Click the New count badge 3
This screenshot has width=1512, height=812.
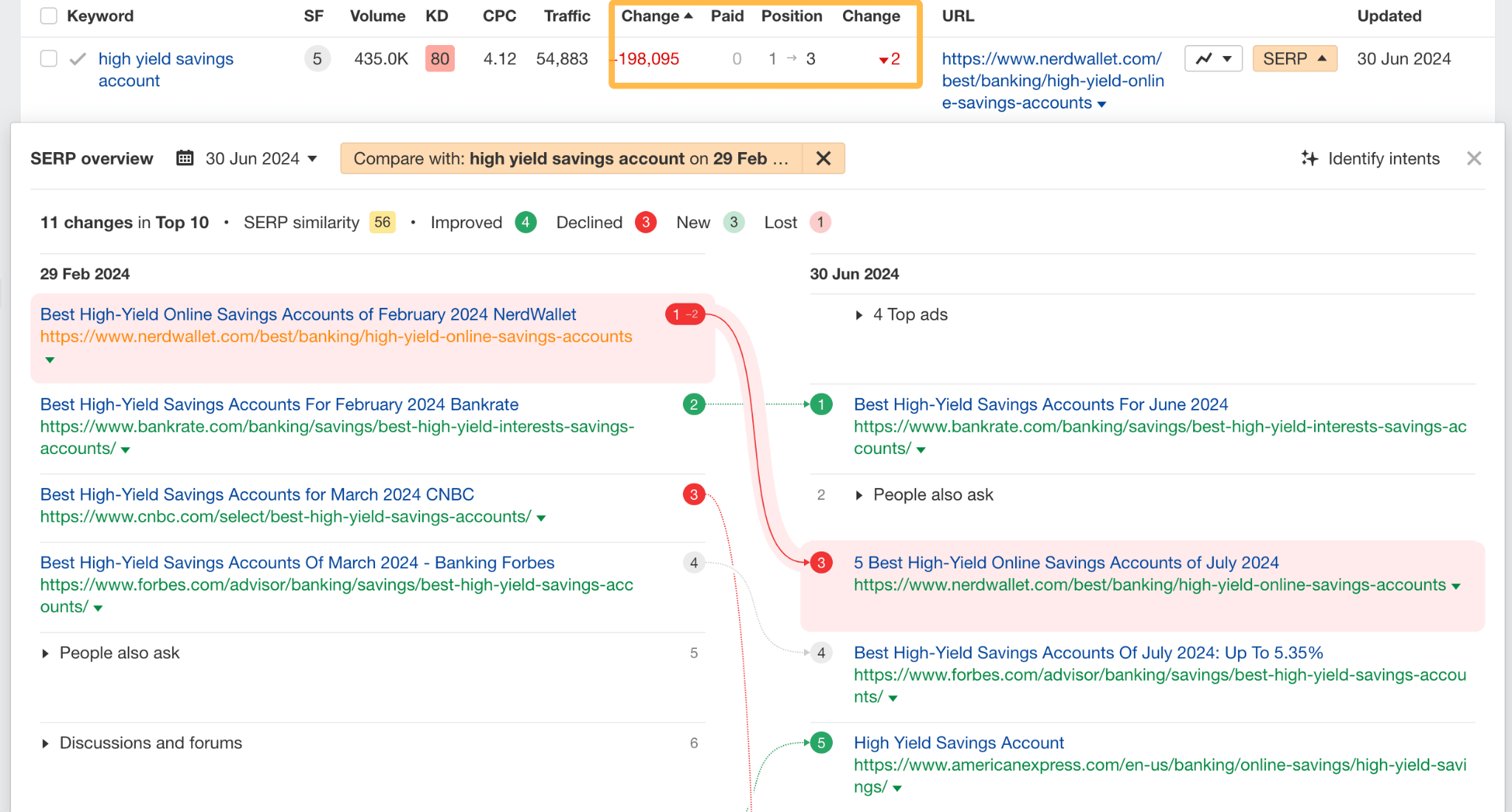pos(734,222)
